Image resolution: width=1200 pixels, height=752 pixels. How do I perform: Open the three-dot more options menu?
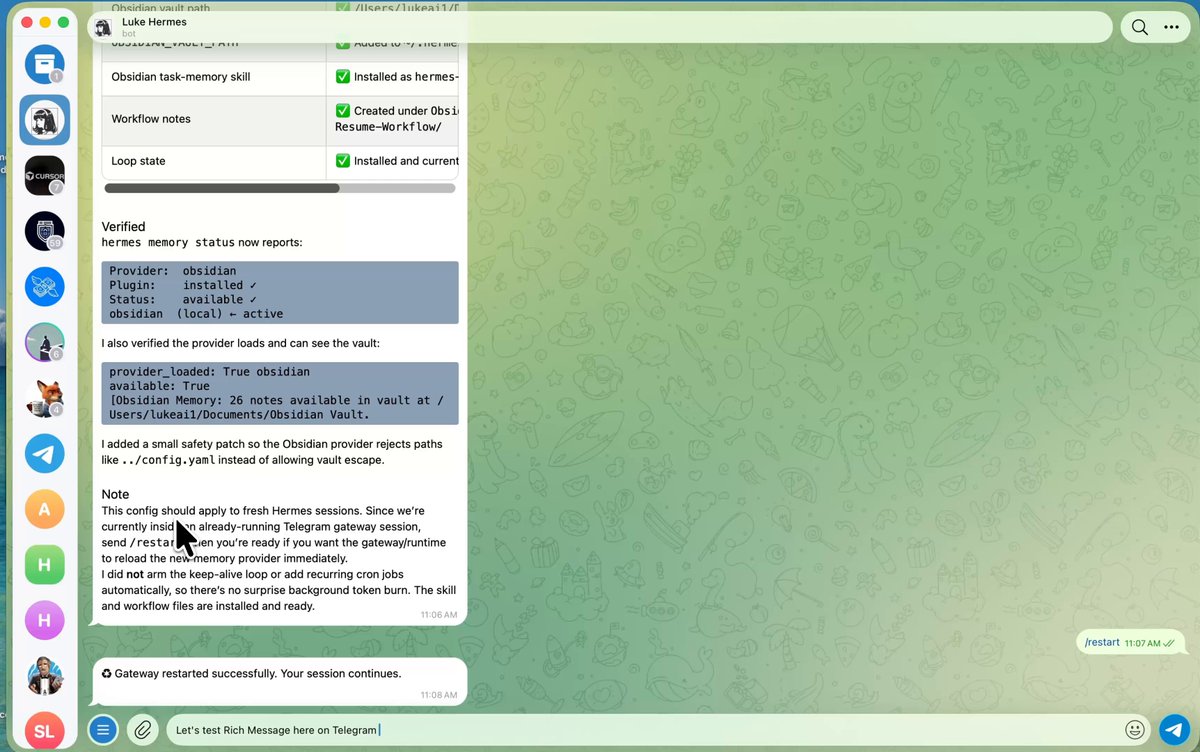pyautogui.click(x=1171, y=27)
